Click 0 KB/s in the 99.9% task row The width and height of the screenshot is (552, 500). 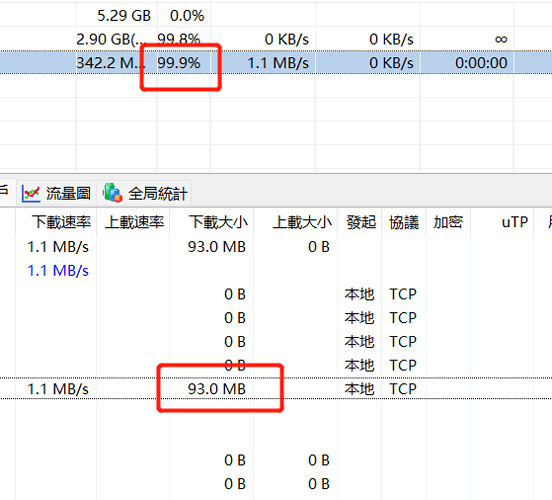point(391,63)
